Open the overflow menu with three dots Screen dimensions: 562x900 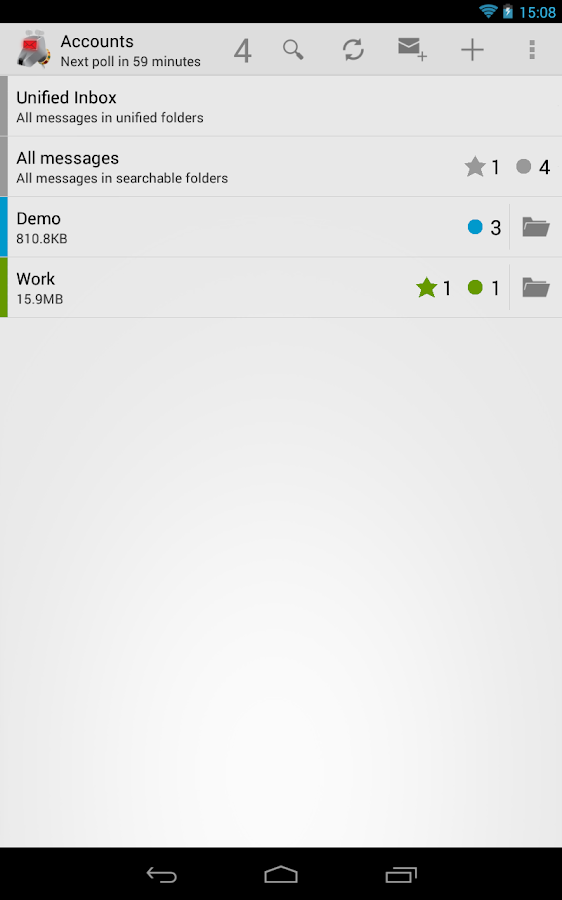532,50
